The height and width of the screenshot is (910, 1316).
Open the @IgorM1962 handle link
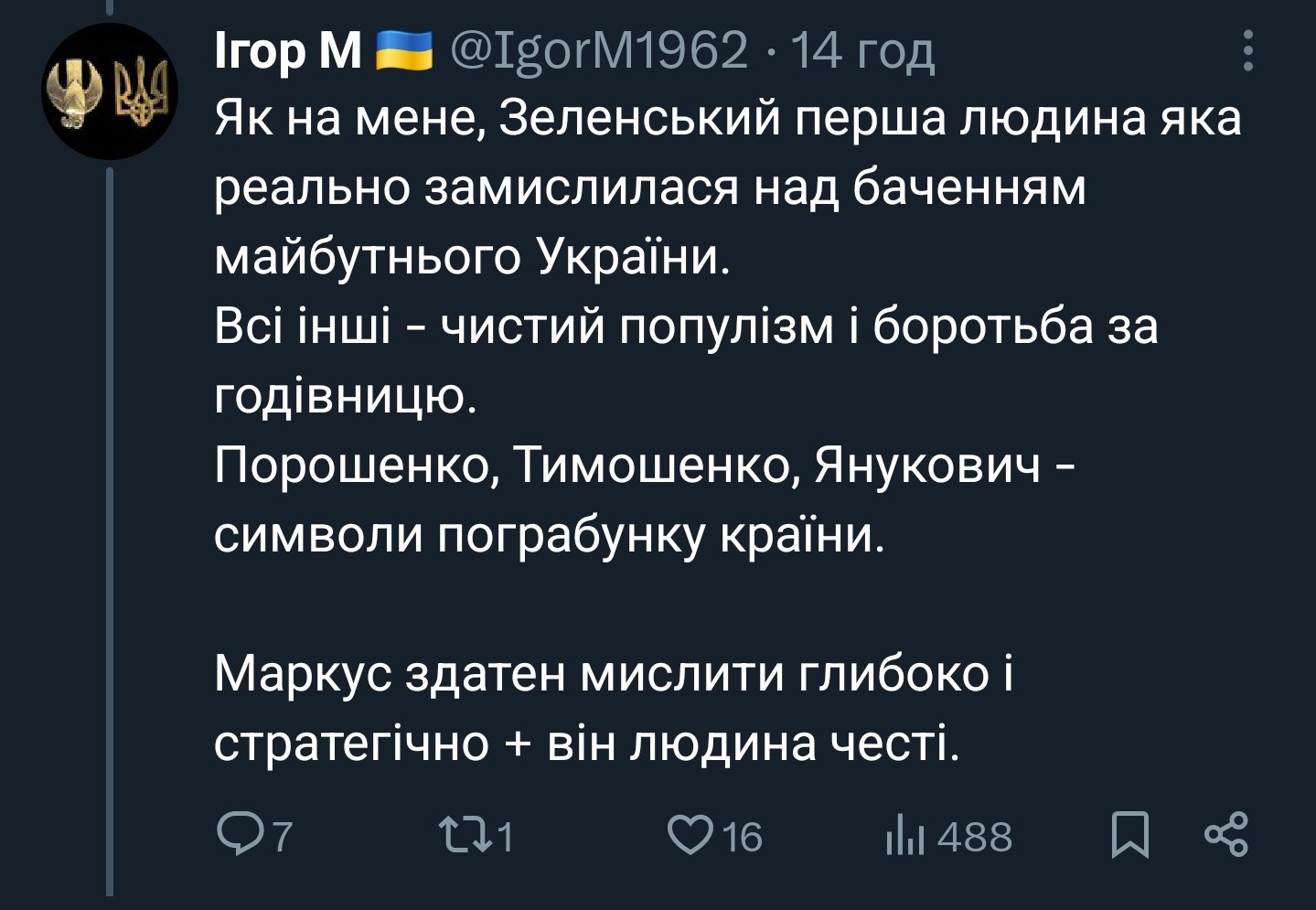click(x=597, y=50)
